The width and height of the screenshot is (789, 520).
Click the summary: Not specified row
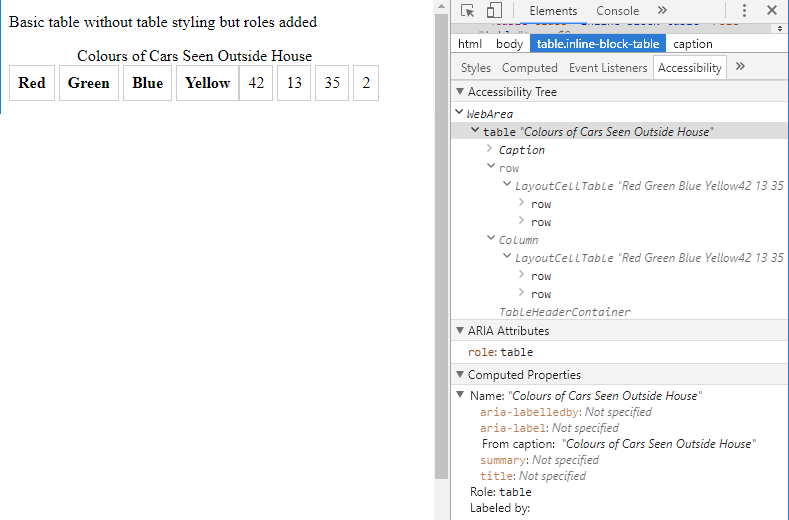click(539, 460)
